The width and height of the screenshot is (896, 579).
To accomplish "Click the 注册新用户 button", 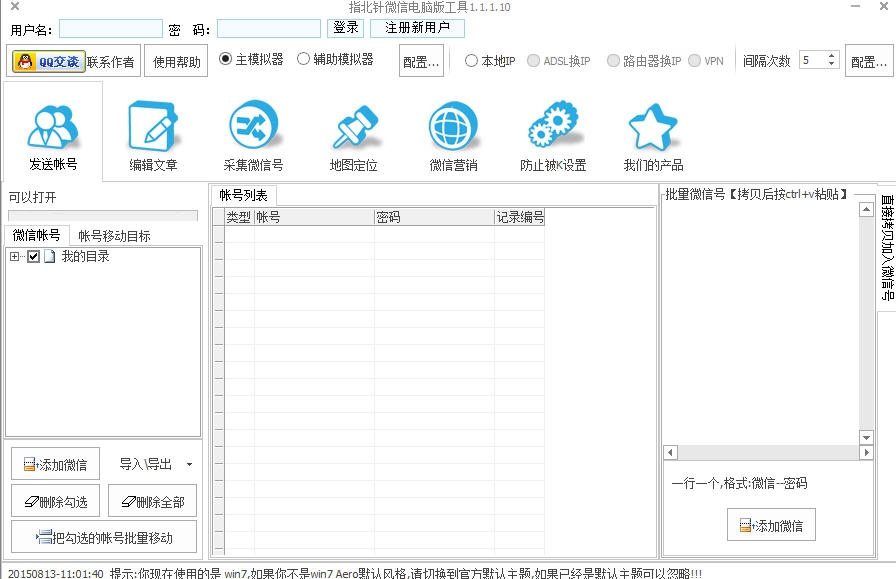I will click(x=417, y=27).
